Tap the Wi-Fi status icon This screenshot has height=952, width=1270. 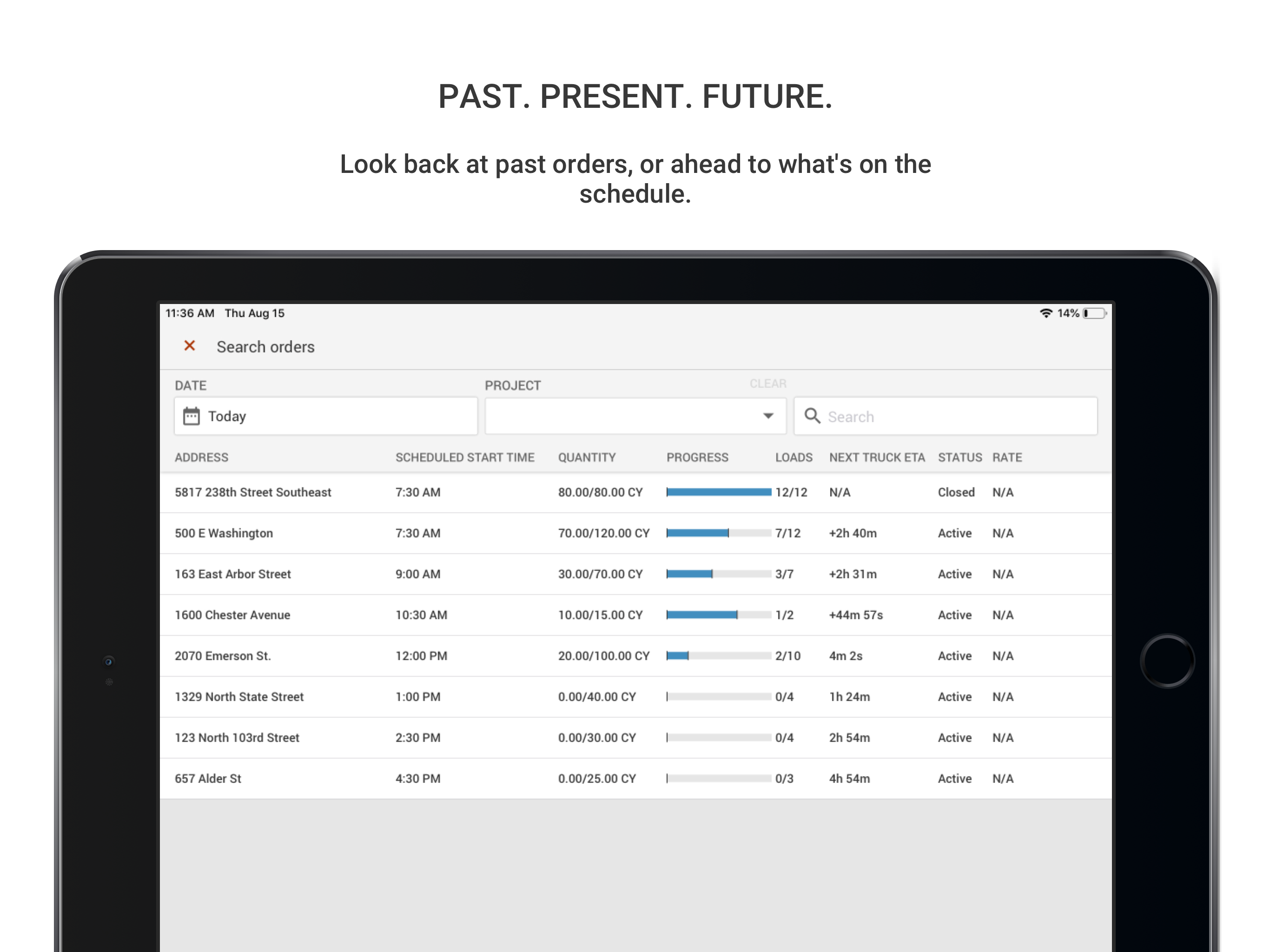pyautogui.click(x=1046, y=313)
